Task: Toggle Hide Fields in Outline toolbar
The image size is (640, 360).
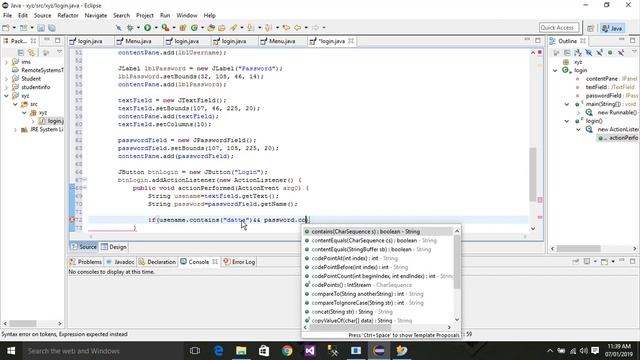Action: pos(589,53)
